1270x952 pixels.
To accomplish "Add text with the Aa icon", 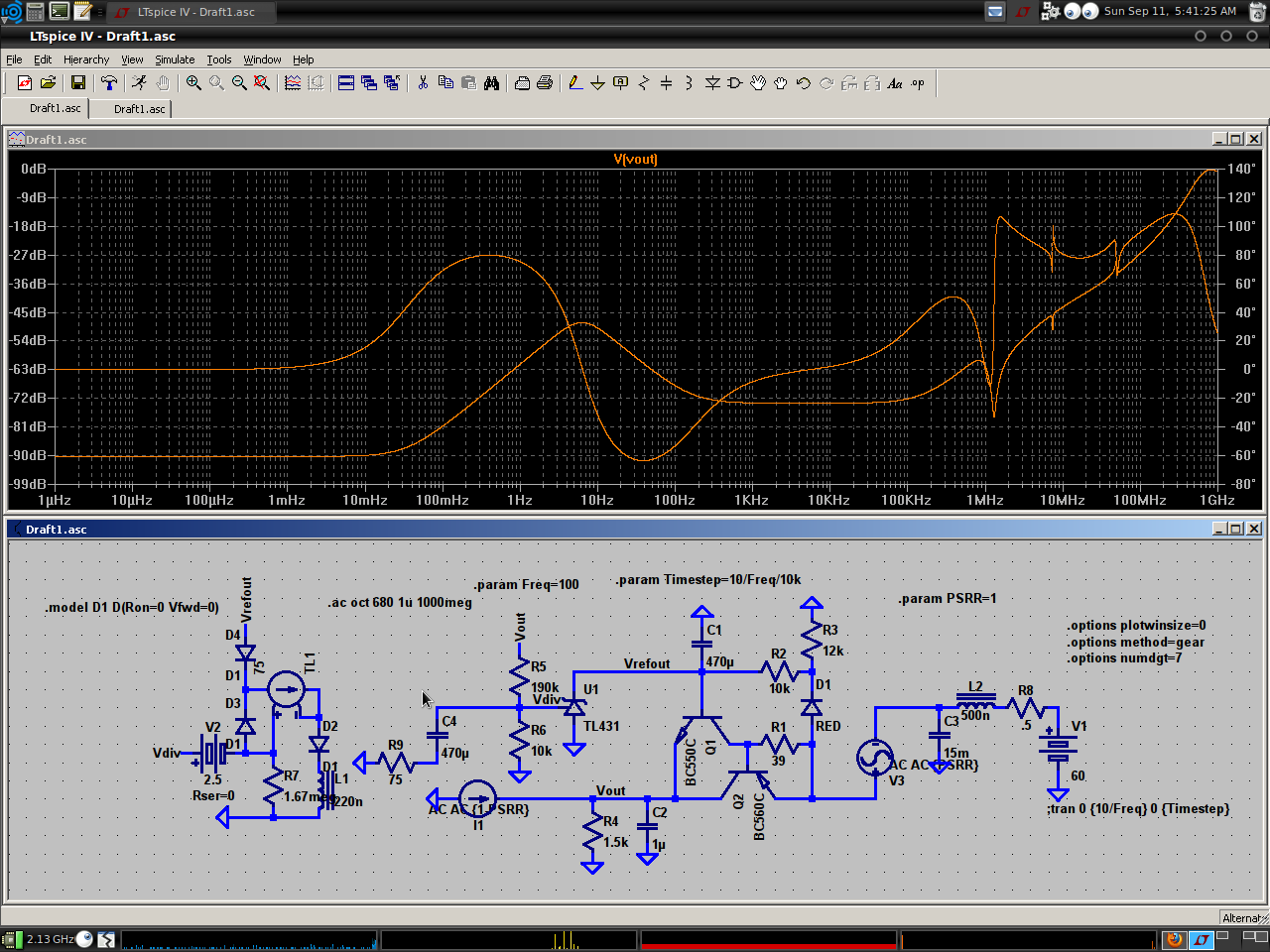I will (x=895, y=83).
